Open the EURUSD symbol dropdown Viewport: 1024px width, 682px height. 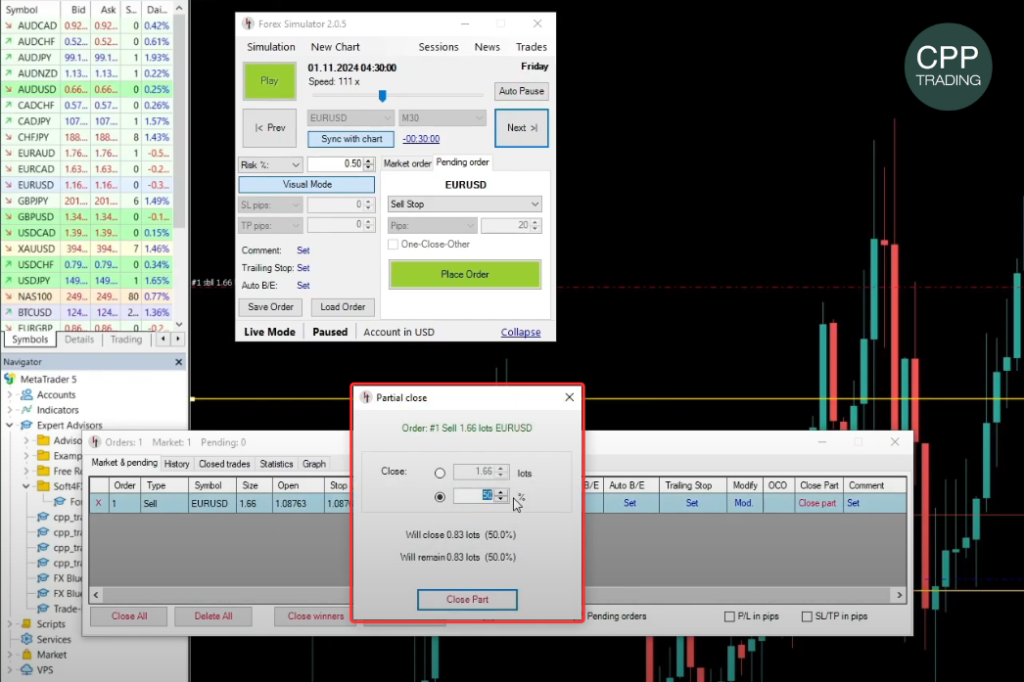350,118
